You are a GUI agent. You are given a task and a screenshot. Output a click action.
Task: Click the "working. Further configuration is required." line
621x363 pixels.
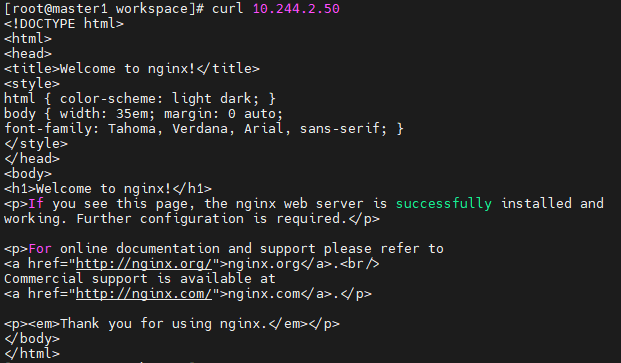pos(192,219)
